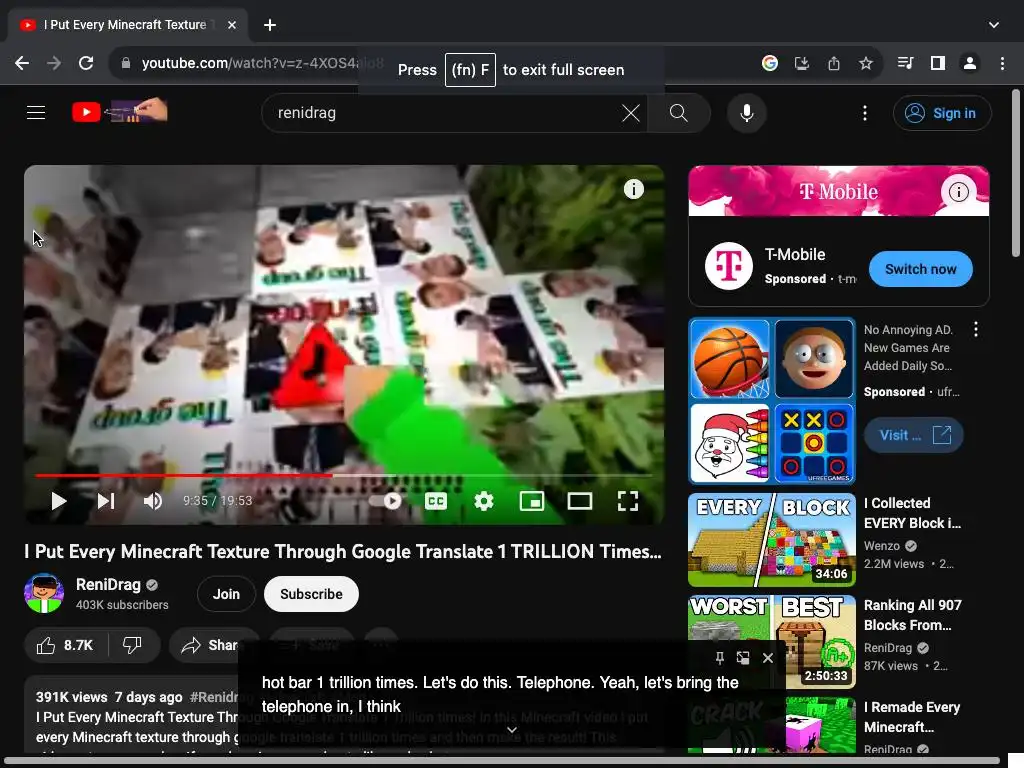
Task: Click the #Renidrag hashtag in description
Action: tap(214, 697)
